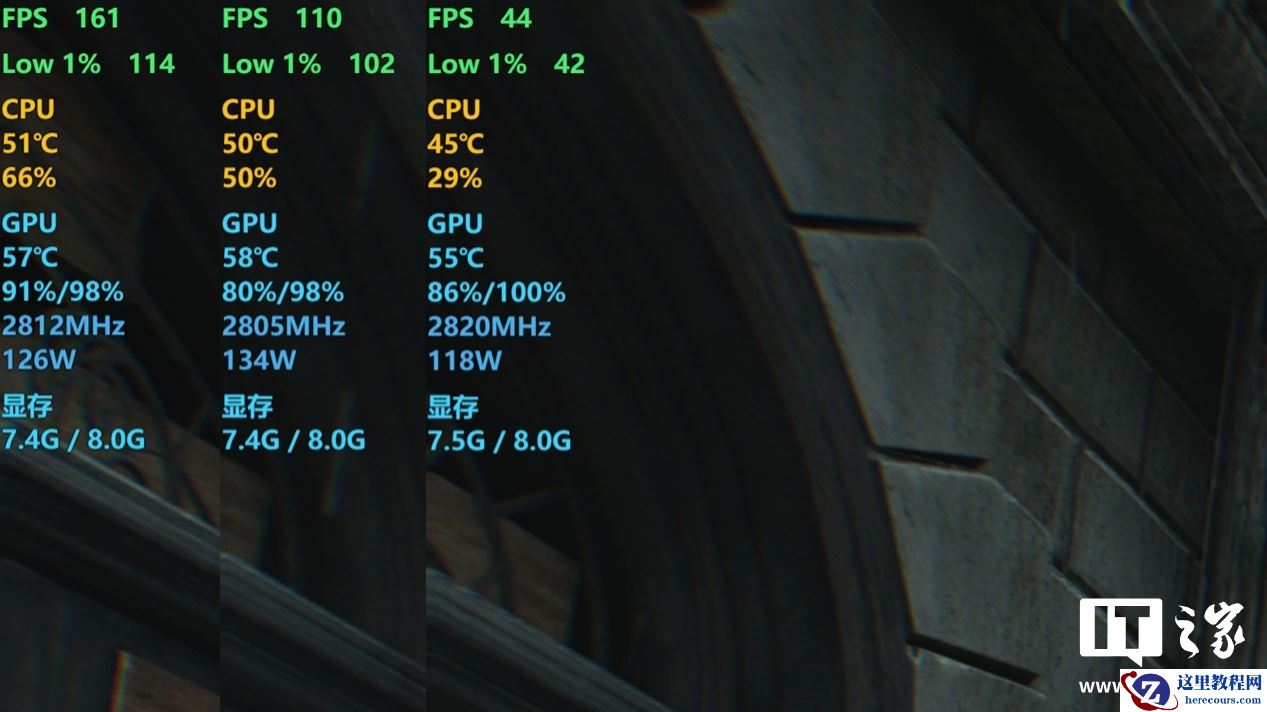This screenshot has width=1267, height=712.
Task: Click the GPU clock 2812MHz reading
Action: [x=63, y=326]
